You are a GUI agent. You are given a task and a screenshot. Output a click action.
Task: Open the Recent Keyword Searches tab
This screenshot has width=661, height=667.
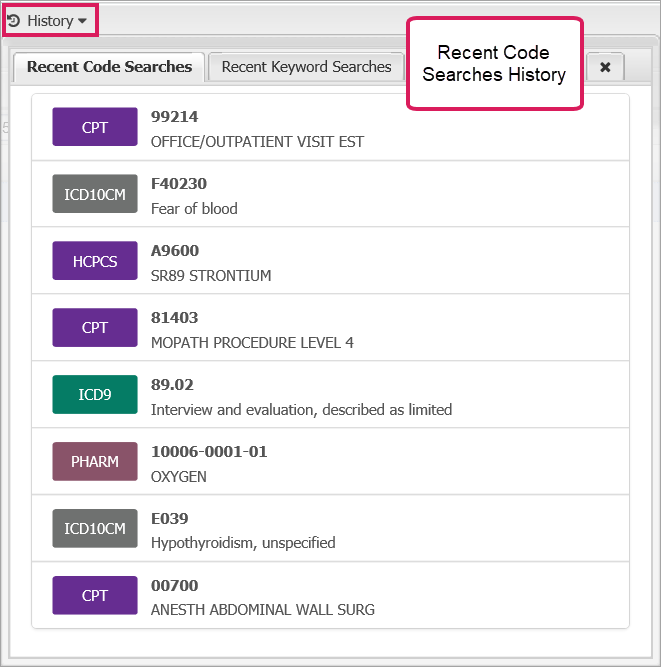(x=306, y=67)
